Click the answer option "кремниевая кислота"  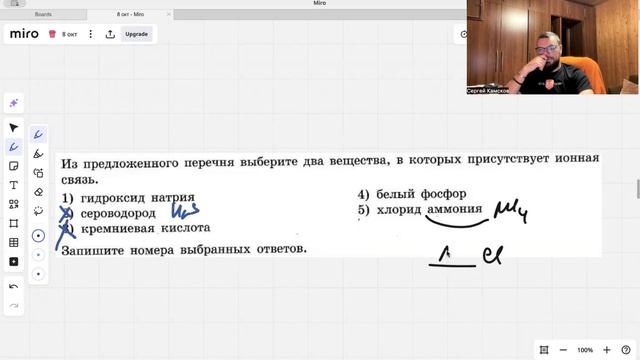pyautogui.click(x=146, y=228)
